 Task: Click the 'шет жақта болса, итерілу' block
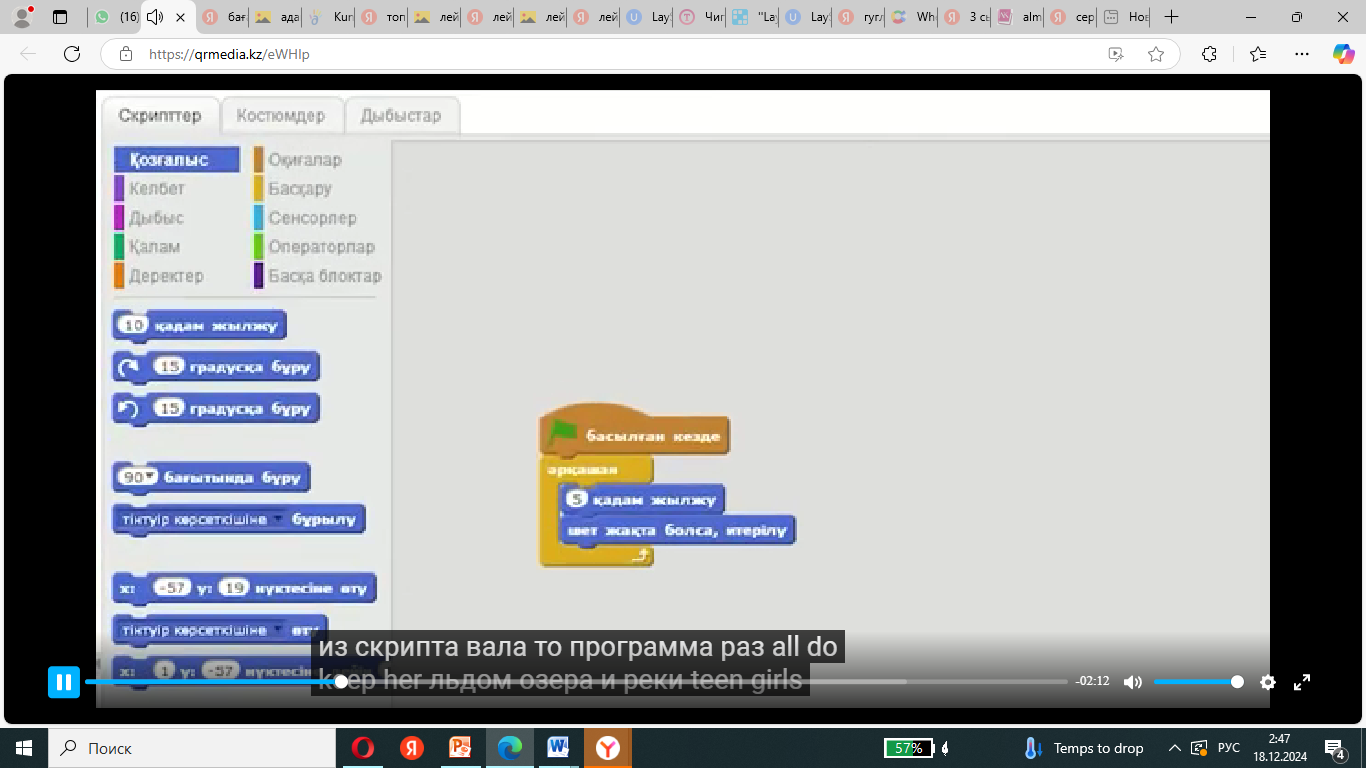coord(677,530)
